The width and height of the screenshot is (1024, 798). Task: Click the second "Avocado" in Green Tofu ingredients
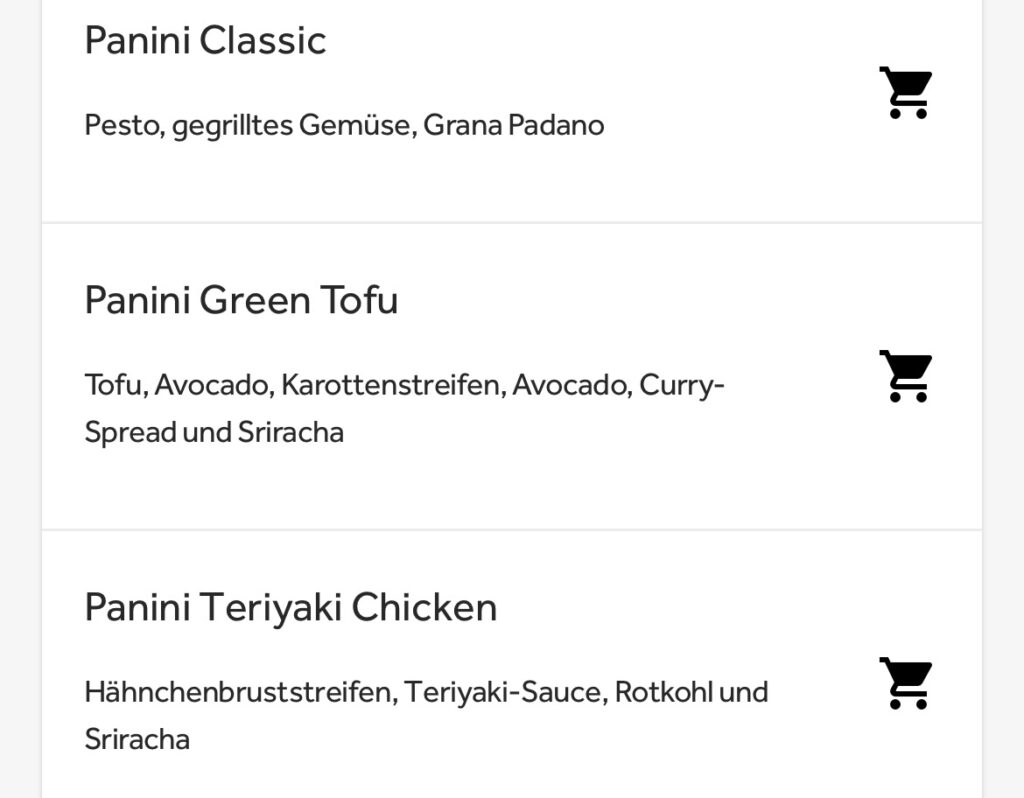point(570,385)
